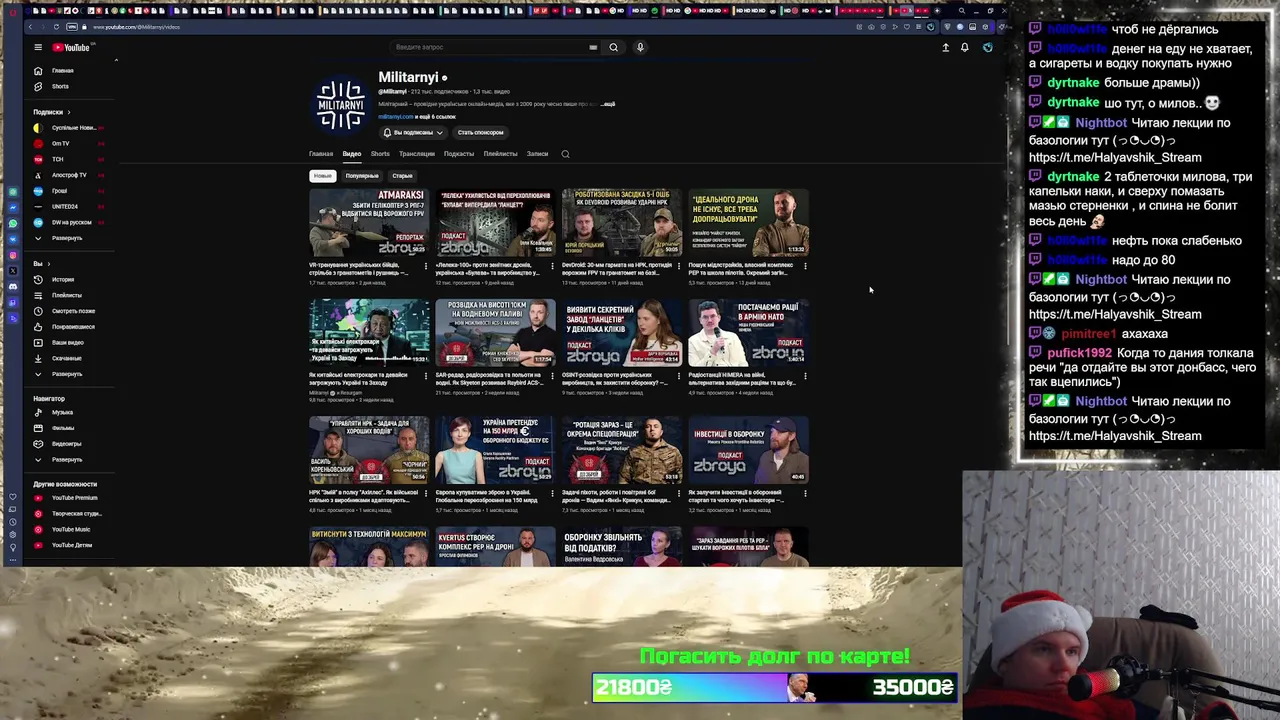Start voice search with microphone icon

[640, 47]
